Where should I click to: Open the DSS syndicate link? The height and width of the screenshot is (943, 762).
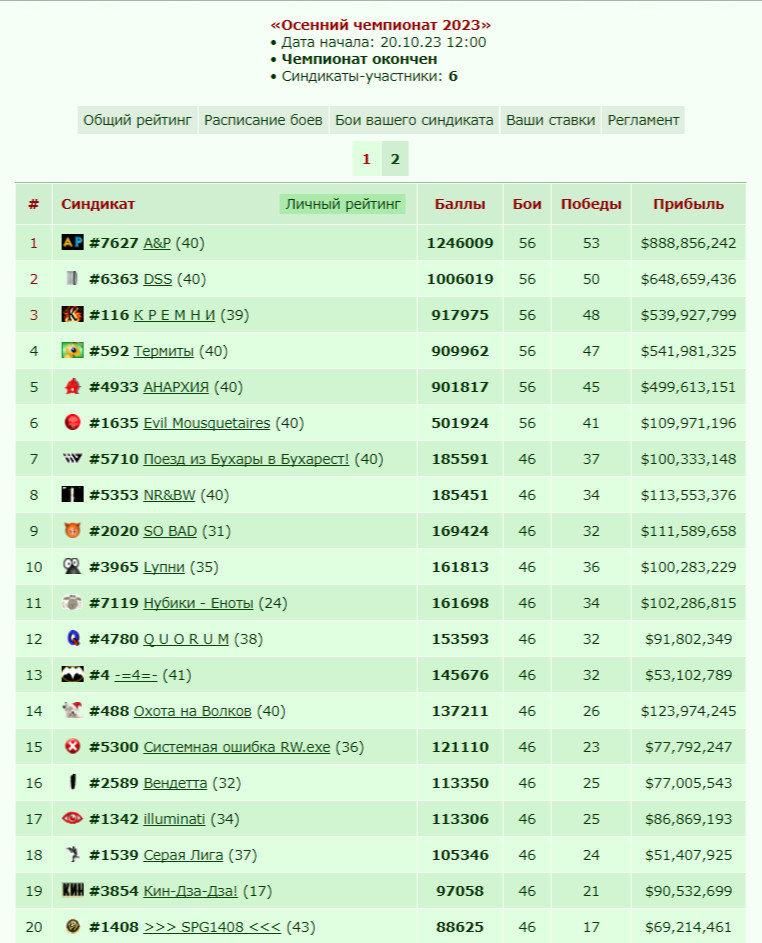[158, 279]
